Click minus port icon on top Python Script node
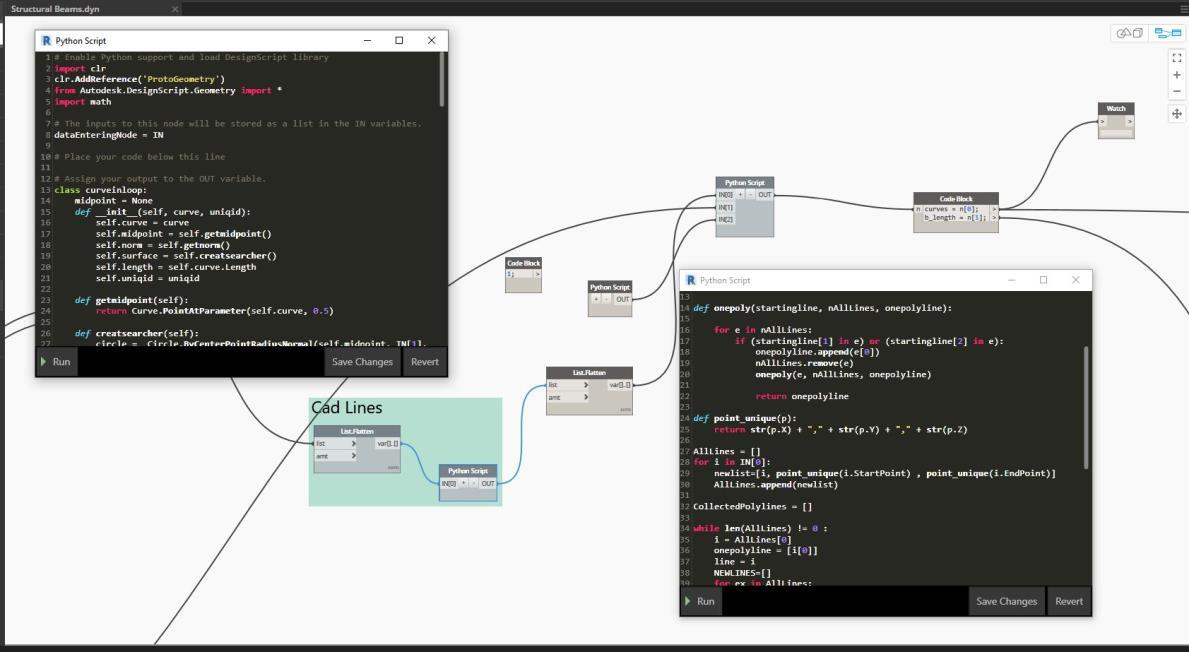The width and height of the screenshot is (1189, 652). (x=751, y=195)
